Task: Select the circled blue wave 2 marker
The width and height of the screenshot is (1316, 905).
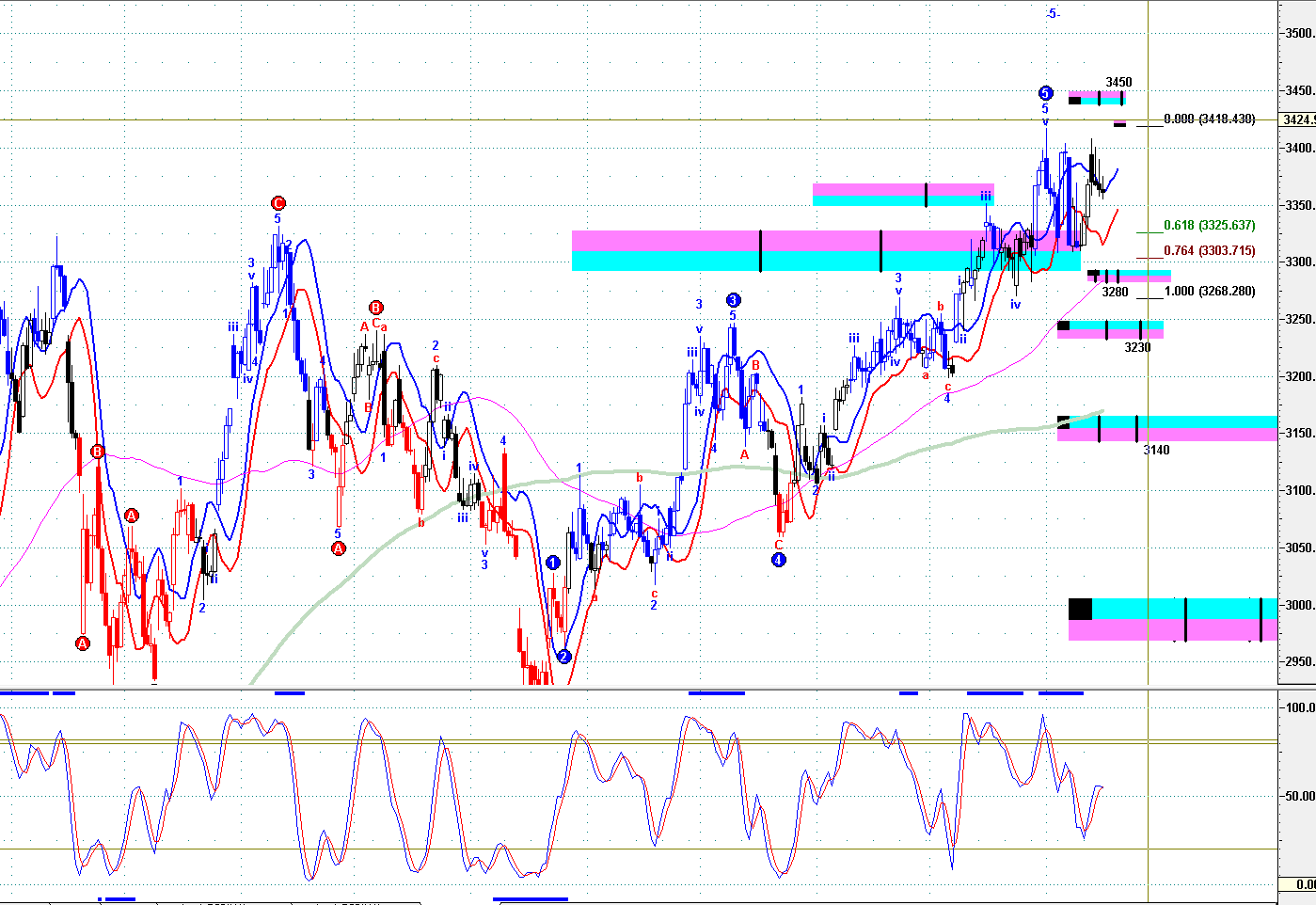Action: (x=563, y=657)
